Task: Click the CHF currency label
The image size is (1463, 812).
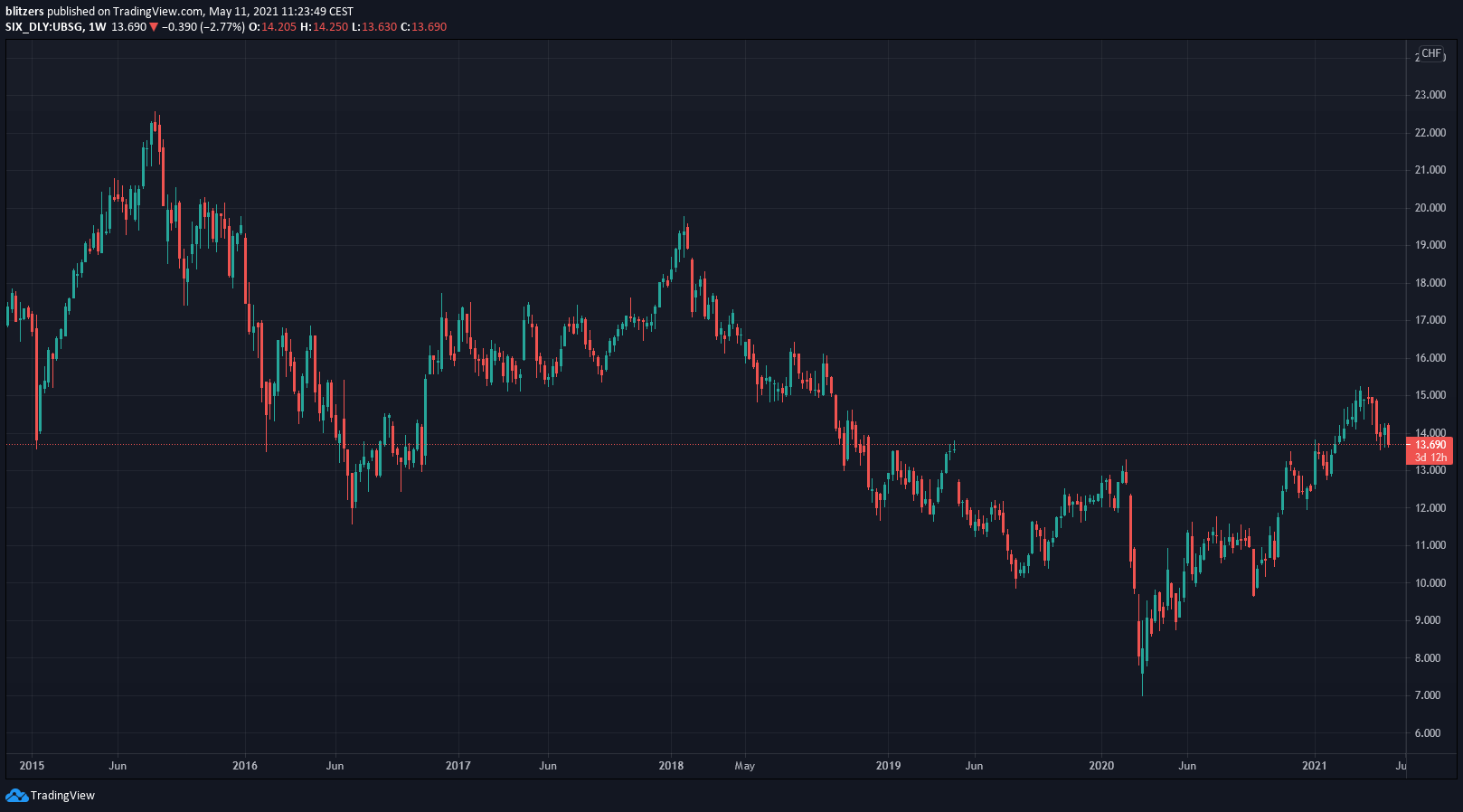Action: pos(1431,53)
